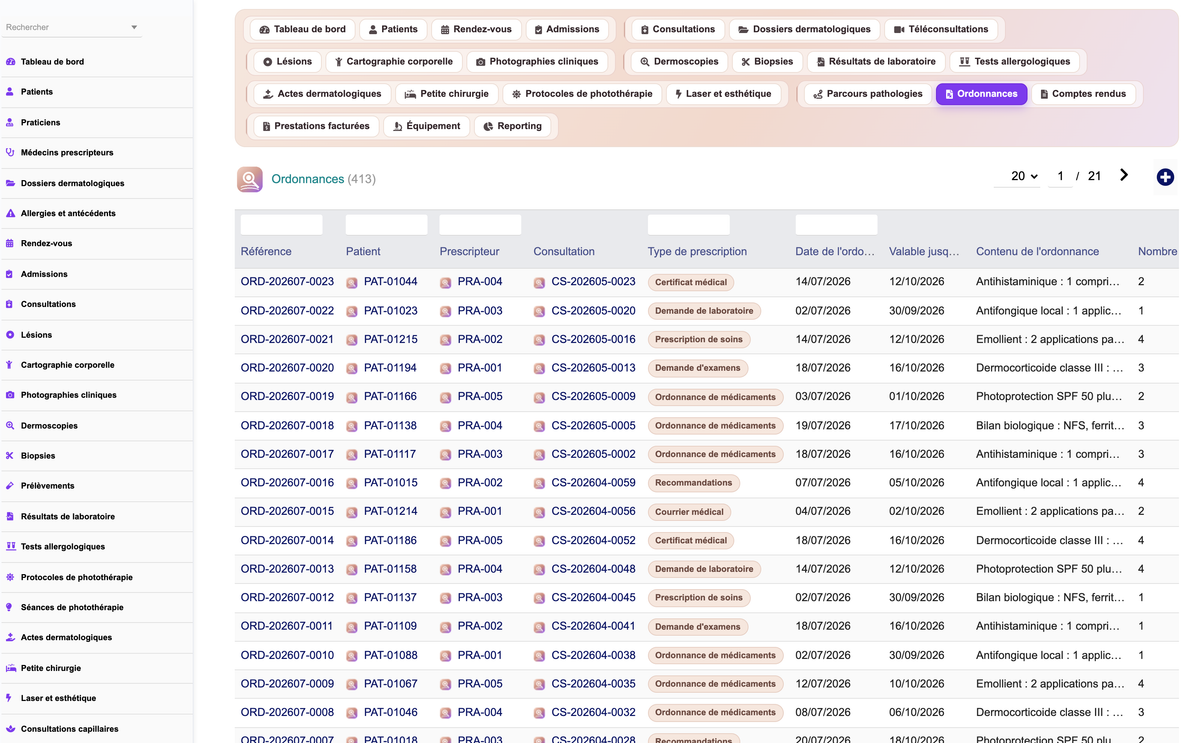Switch to Tests allergologiques tab in top navigation
Viewport: 1200px width, 743px height.
tap(1014, 62)
